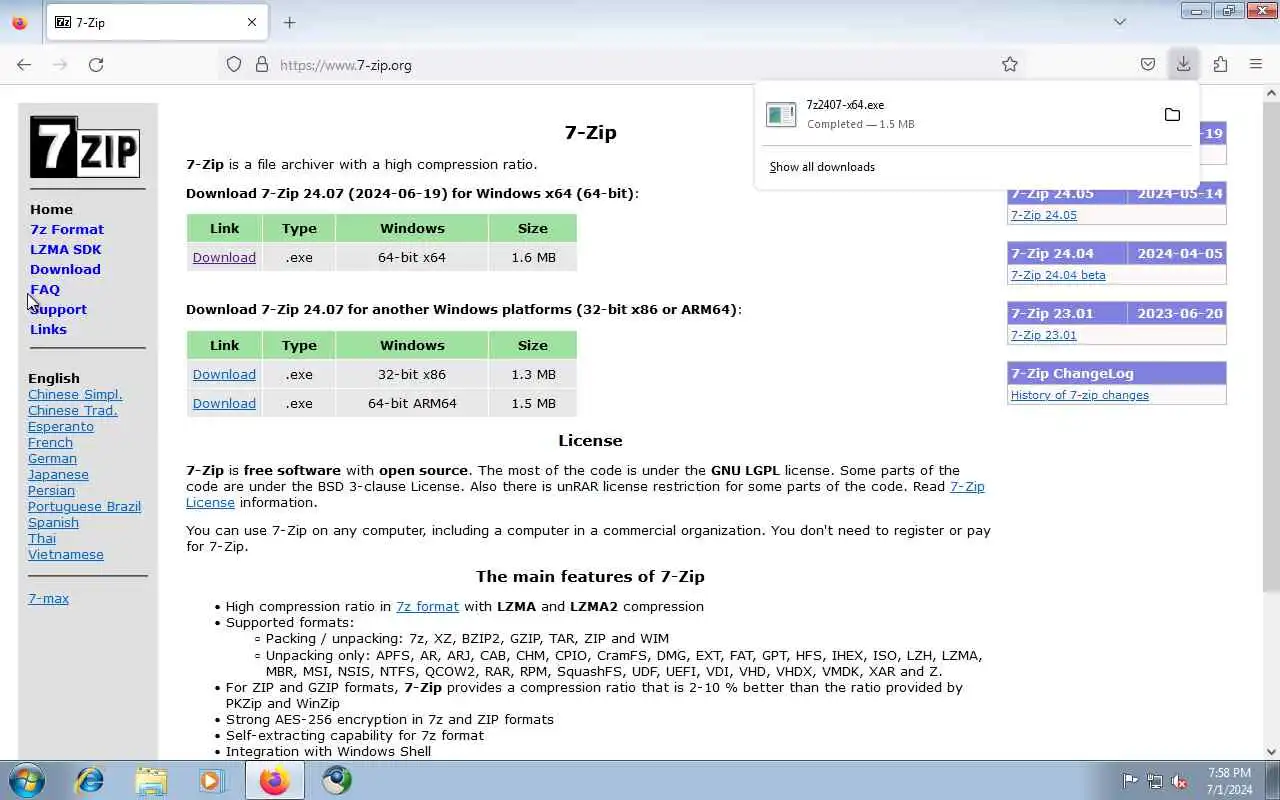Open the Support page link
1280x800 pixels.
(58, 310)
